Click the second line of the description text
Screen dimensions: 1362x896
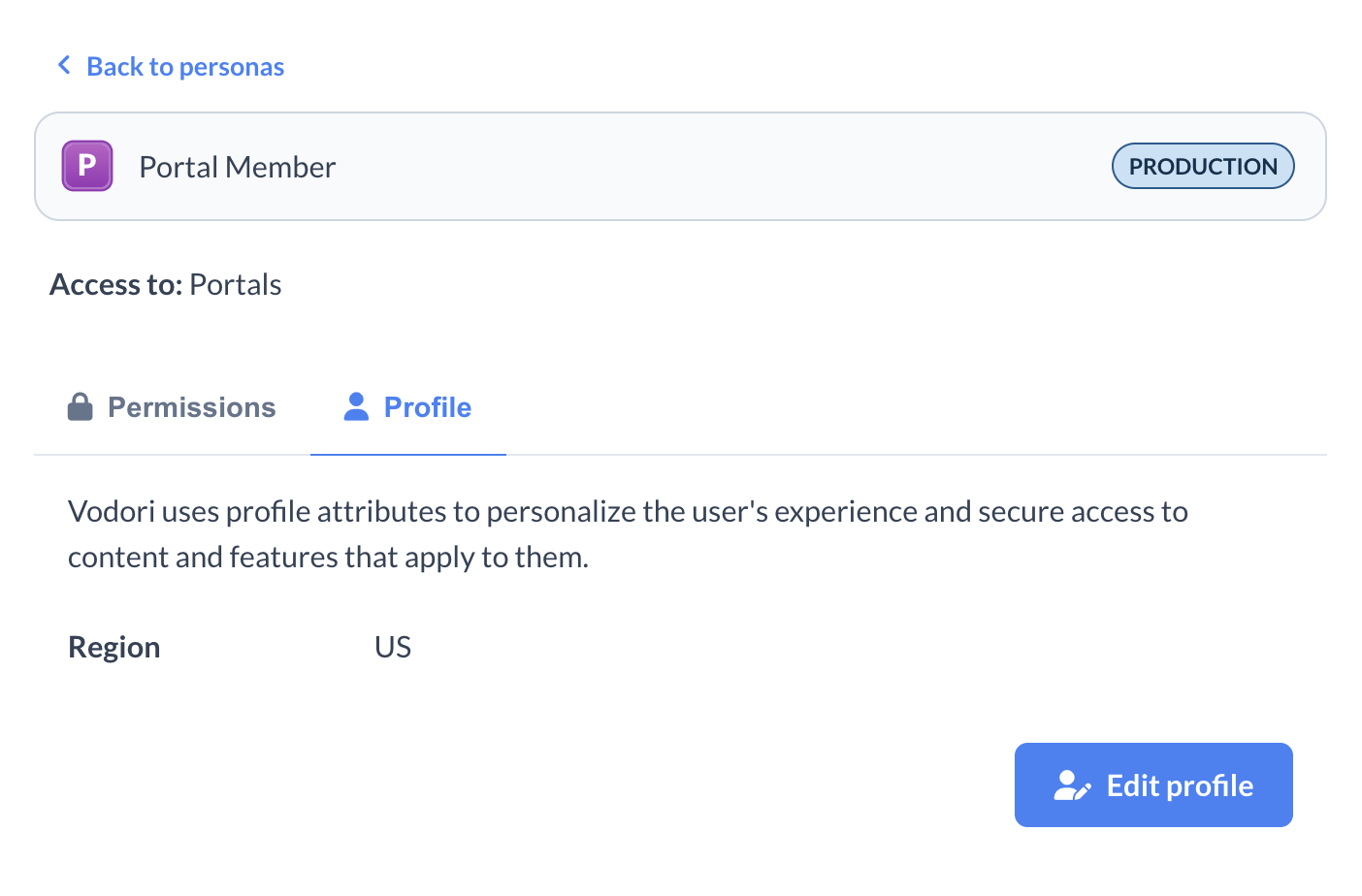coord(328,558)
